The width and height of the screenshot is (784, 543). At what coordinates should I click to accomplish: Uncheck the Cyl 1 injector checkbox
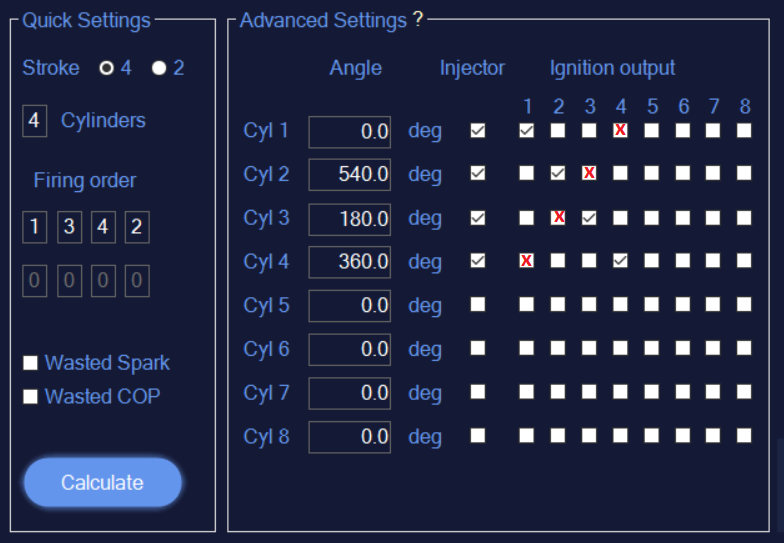click(x=478, y=130)
